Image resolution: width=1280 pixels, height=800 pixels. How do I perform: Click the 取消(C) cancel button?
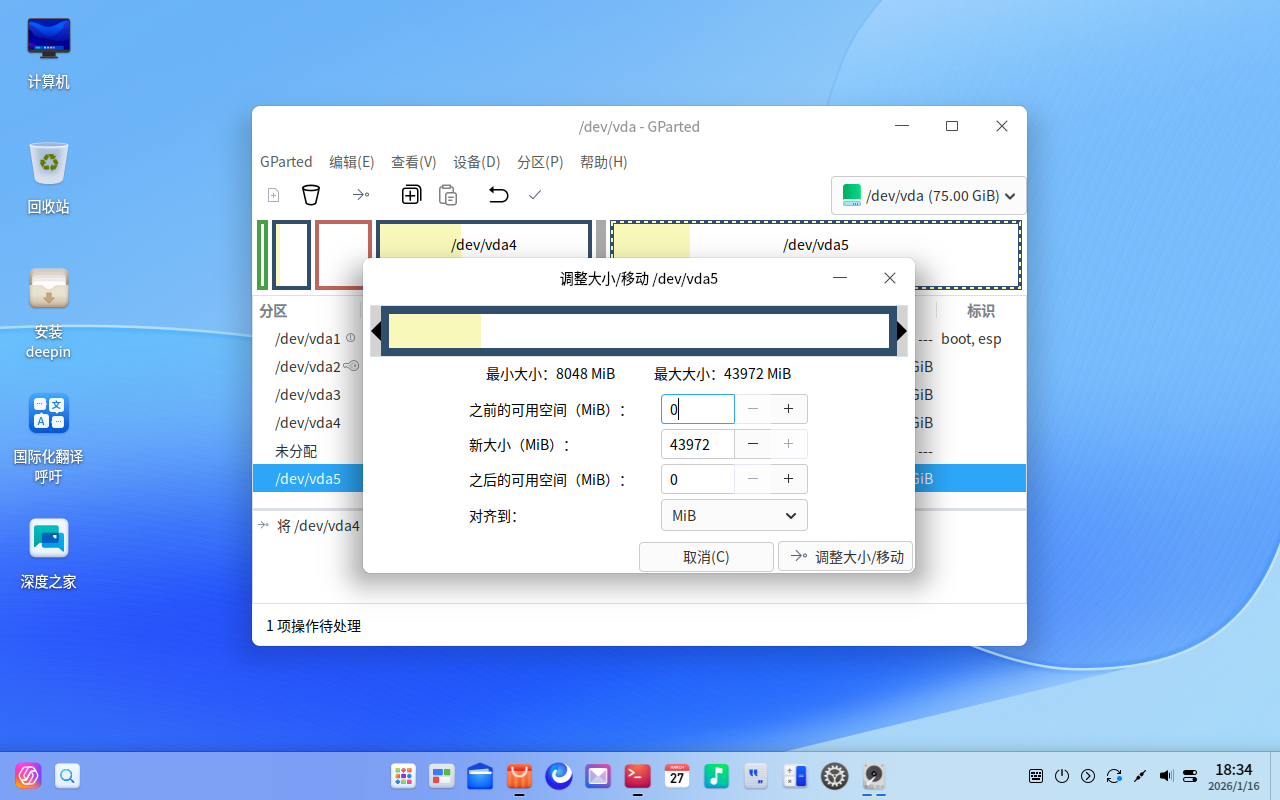pos(706,556)
